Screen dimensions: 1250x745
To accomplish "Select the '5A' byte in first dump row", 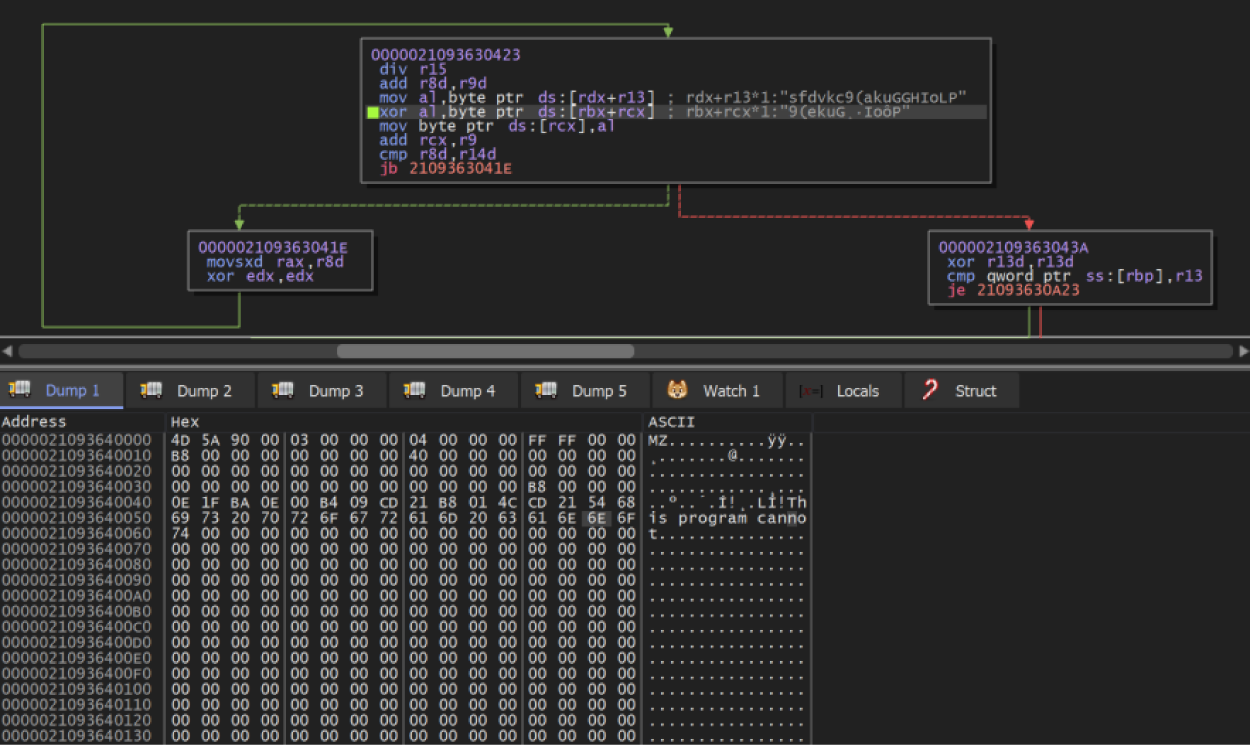I will pyautogui.click(x=210, y=439).
